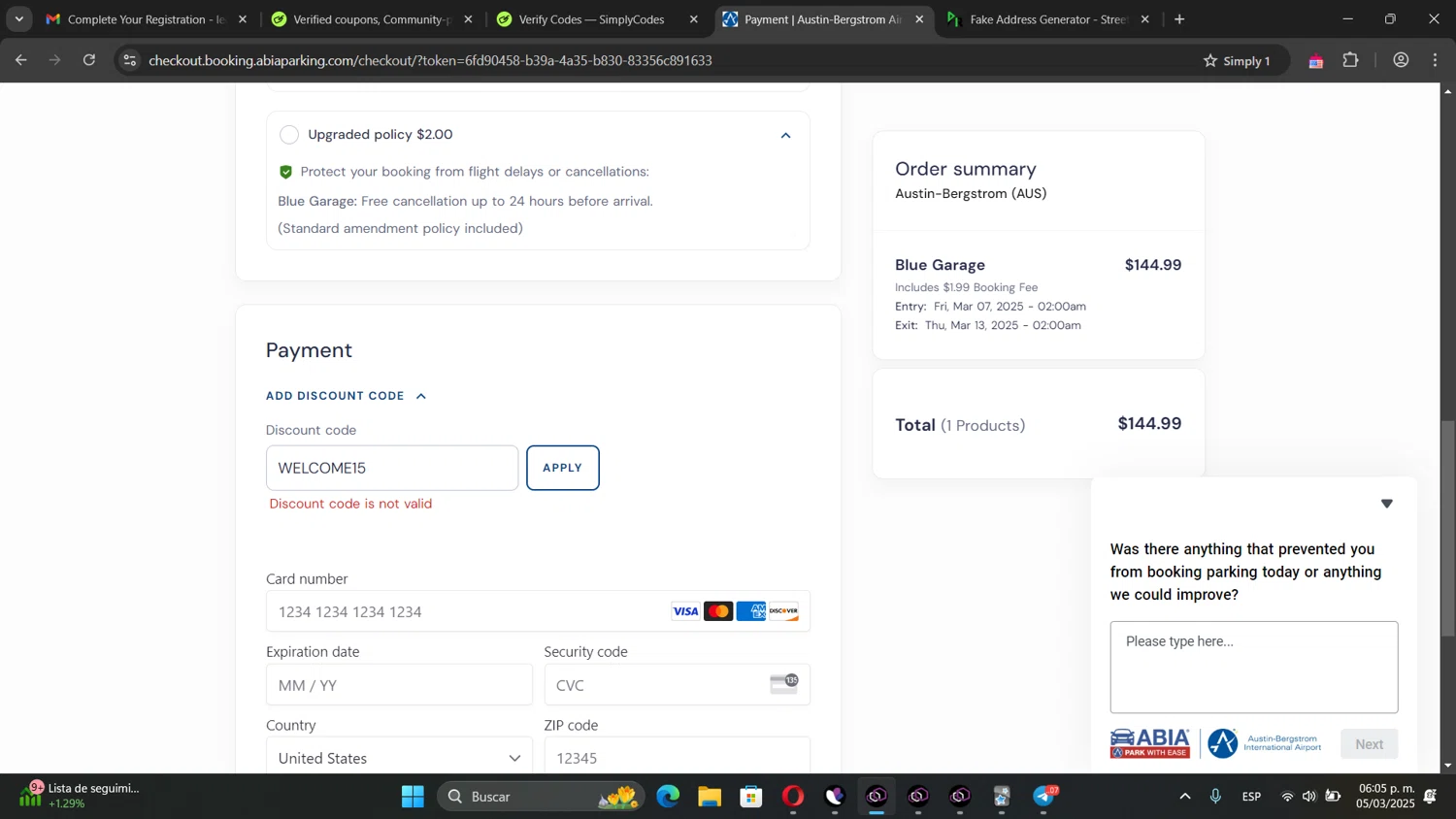Click the ABIA Park With Ease logo
The image size is (1456, 819).
(x=1150, y=743)
